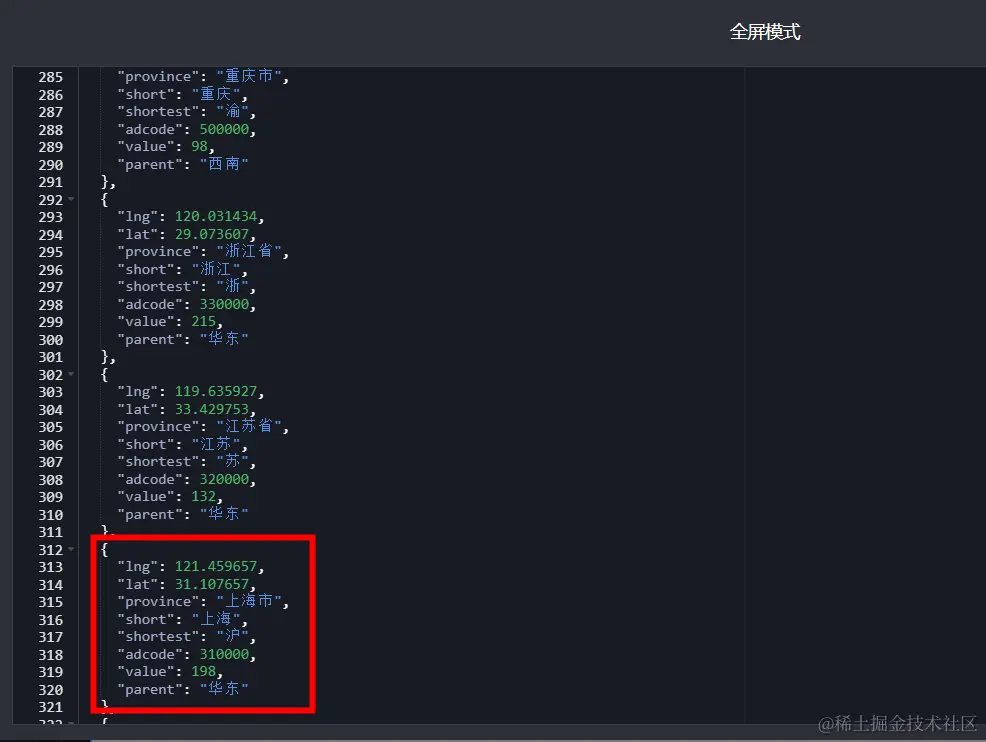
Task: Select shortest value "苏"
Action: [x=232, y=461]
